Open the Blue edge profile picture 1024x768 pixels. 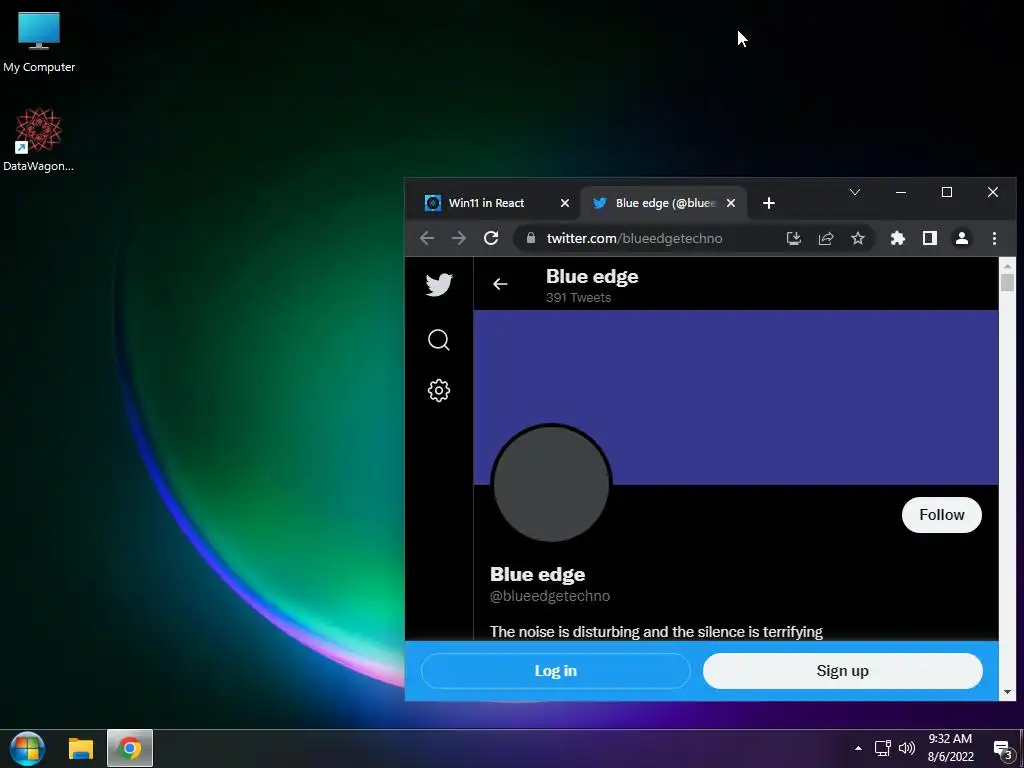point(551,484)
